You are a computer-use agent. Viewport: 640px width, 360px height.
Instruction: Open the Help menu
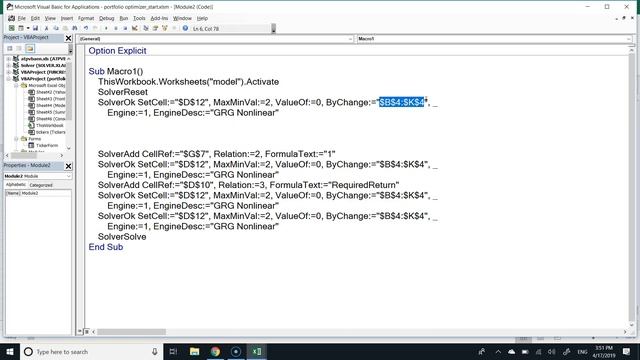[x=202, y=18]
